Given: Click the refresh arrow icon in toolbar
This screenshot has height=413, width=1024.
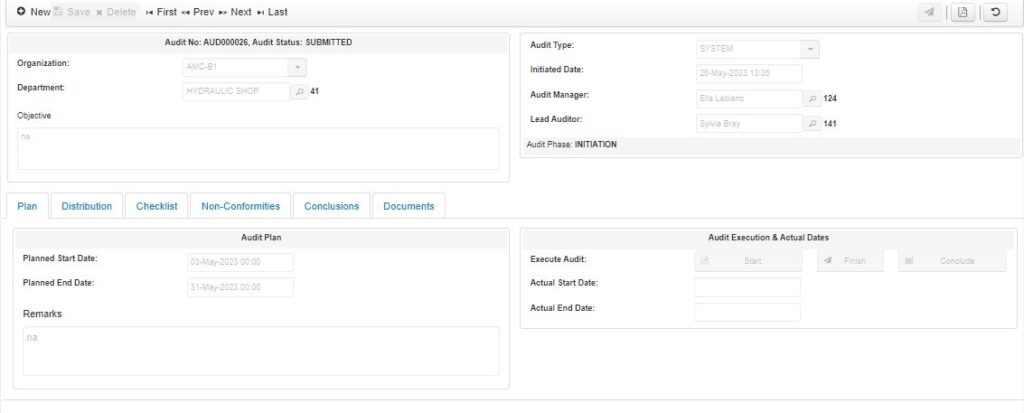Looking at the screenshot, I should point(994,12).
